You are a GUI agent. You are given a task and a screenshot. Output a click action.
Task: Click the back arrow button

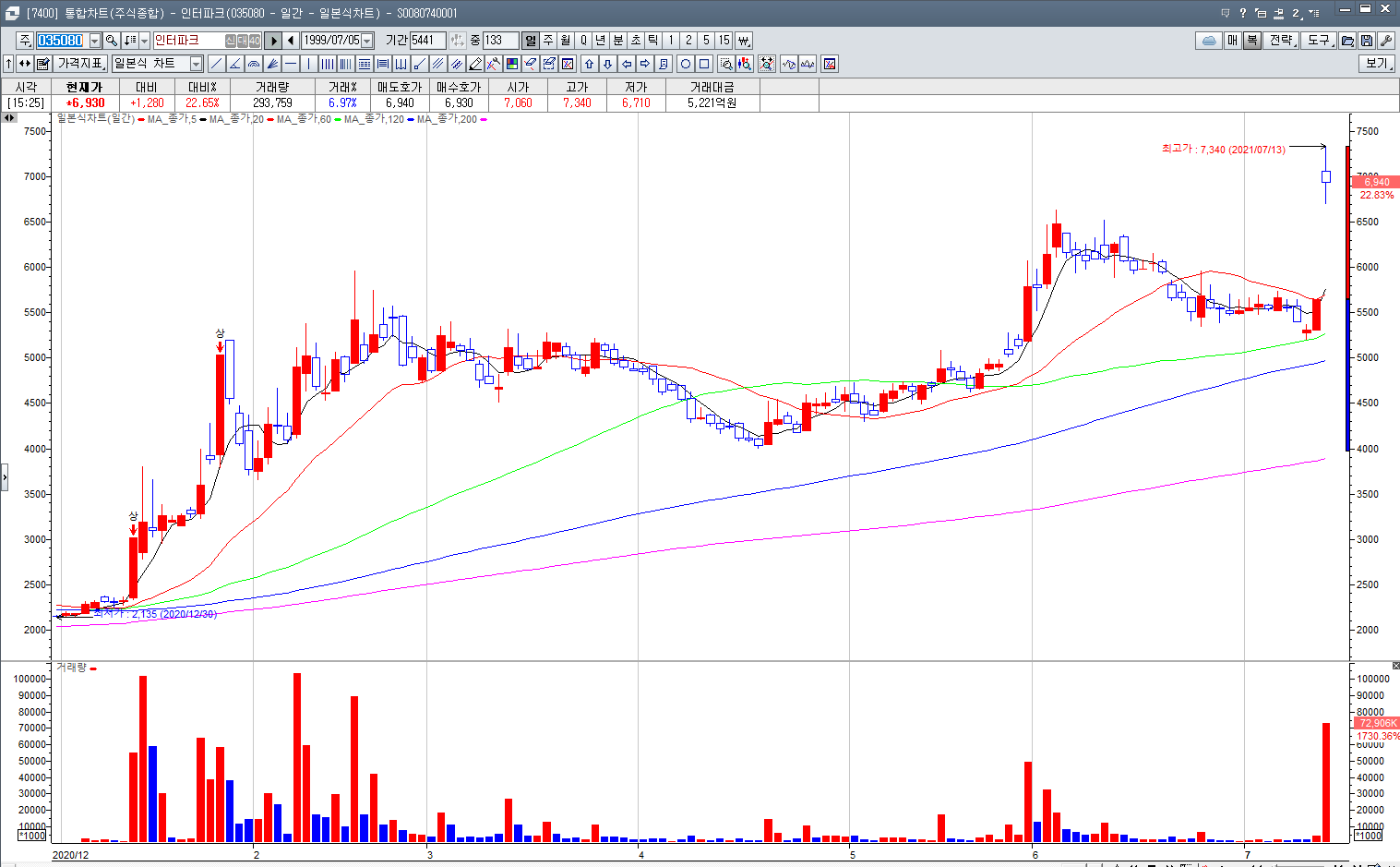pos(292,41)
